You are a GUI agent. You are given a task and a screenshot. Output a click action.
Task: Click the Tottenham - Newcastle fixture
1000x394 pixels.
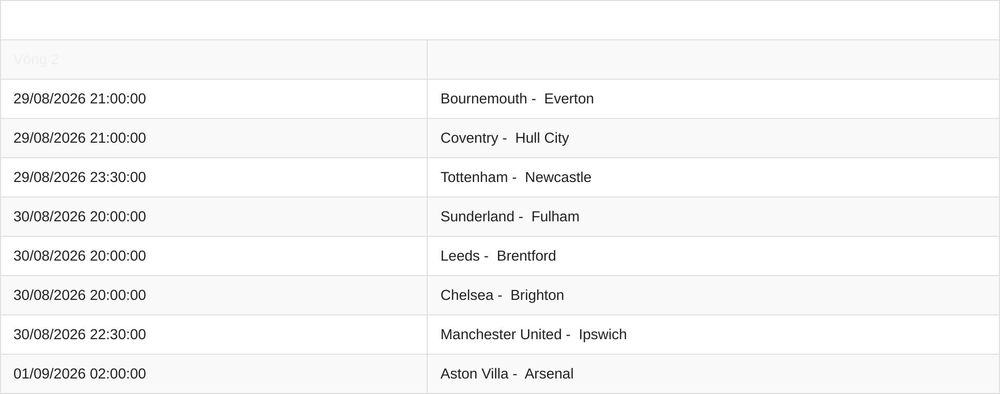713,177
